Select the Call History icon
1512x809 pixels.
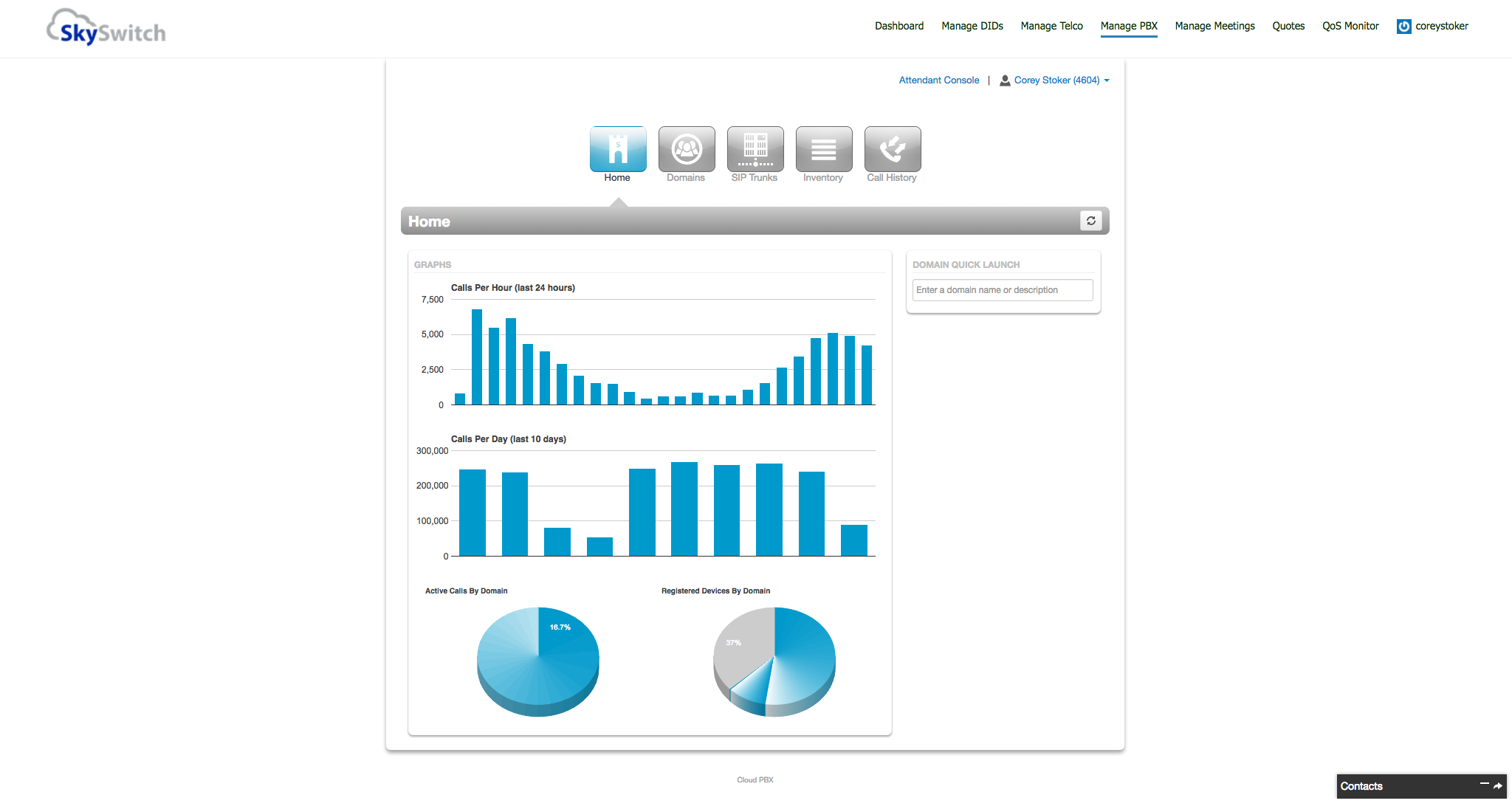coord(892,149)
